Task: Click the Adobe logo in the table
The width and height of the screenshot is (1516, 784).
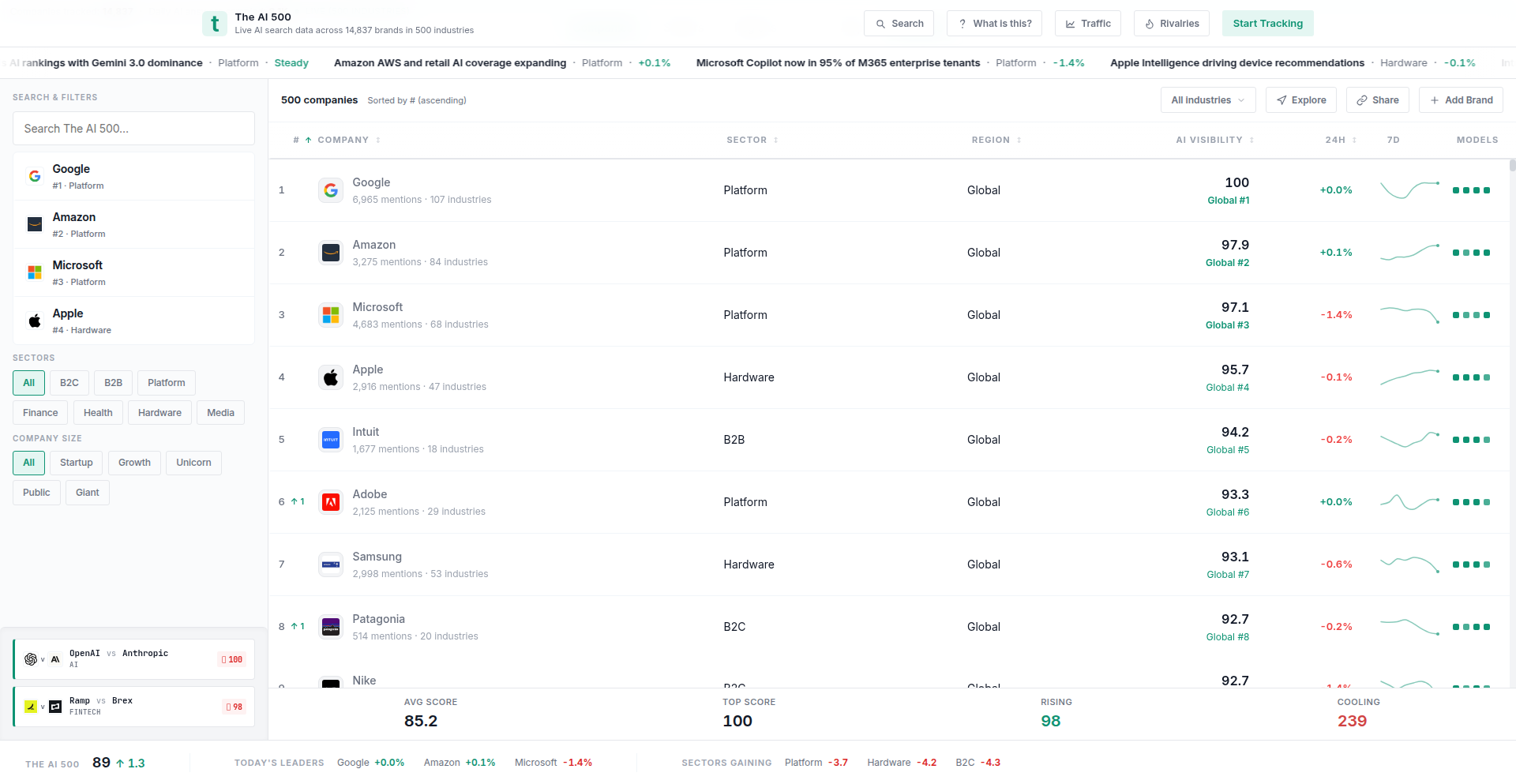Action: [x=331, y=502]
